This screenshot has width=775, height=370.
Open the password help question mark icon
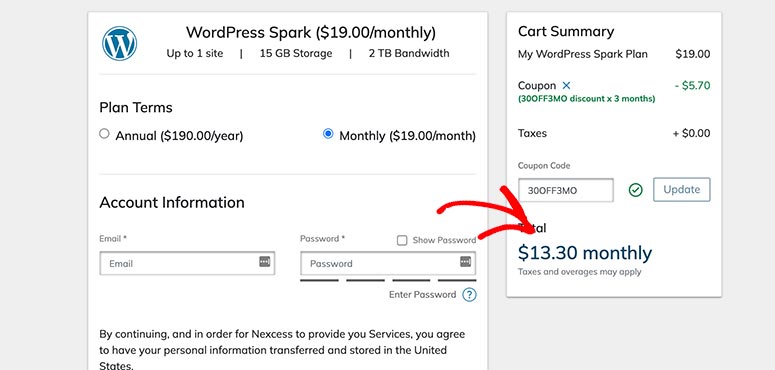coord(469,295)
